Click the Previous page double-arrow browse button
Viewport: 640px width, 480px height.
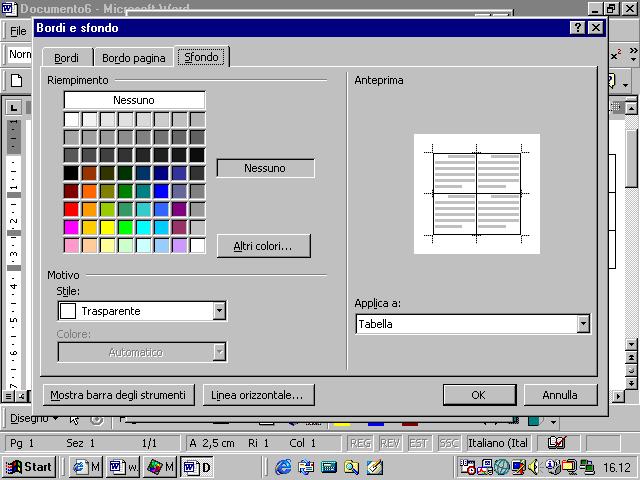(x=631, y=358)
